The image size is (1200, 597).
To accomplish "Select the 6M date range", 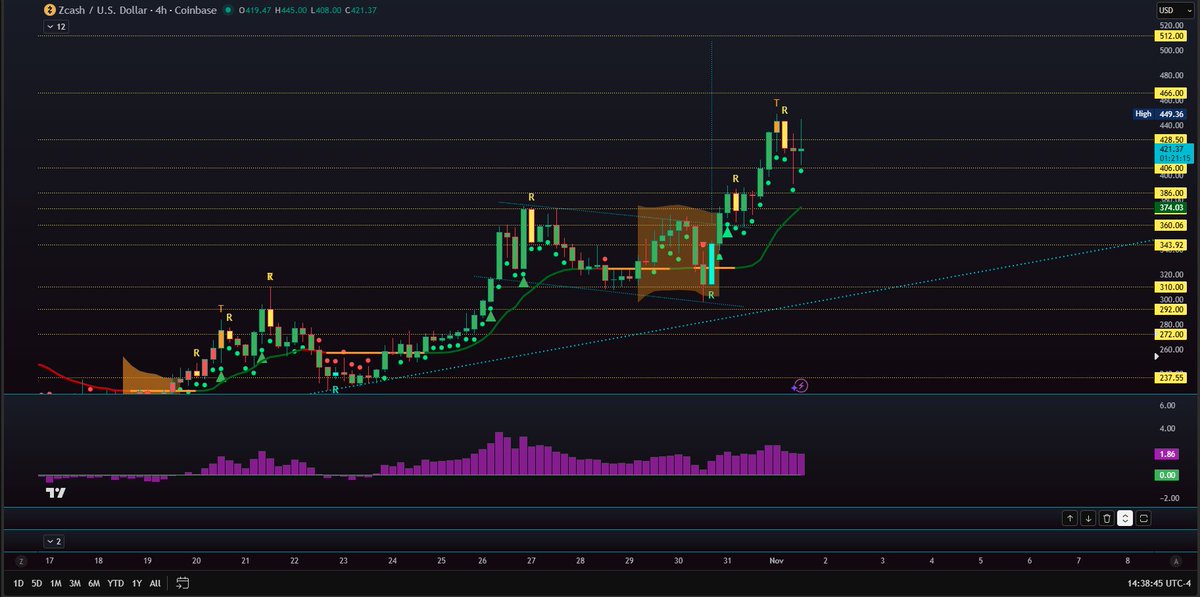I will 93,582.
